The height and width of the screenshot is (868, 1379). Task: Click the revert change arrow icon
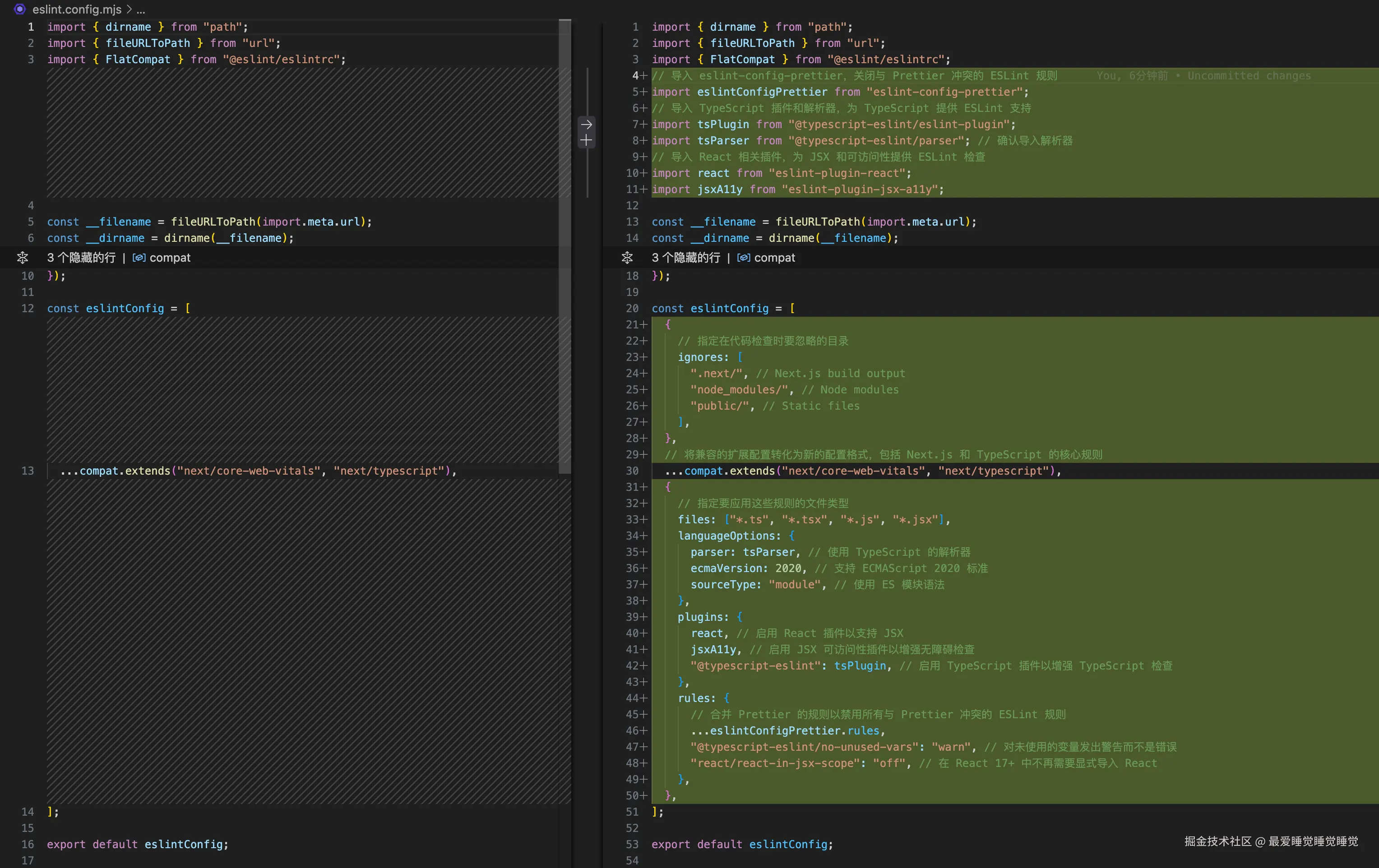587,124
